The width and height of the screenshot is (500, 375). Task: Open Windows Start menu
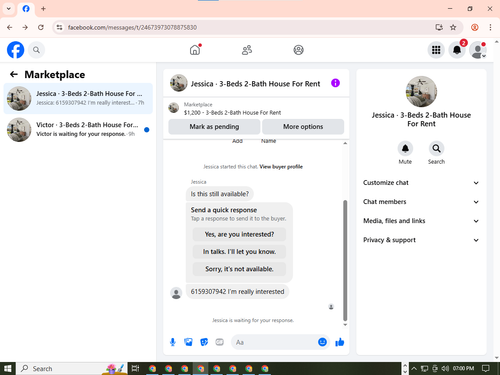(x=8, y=368)
